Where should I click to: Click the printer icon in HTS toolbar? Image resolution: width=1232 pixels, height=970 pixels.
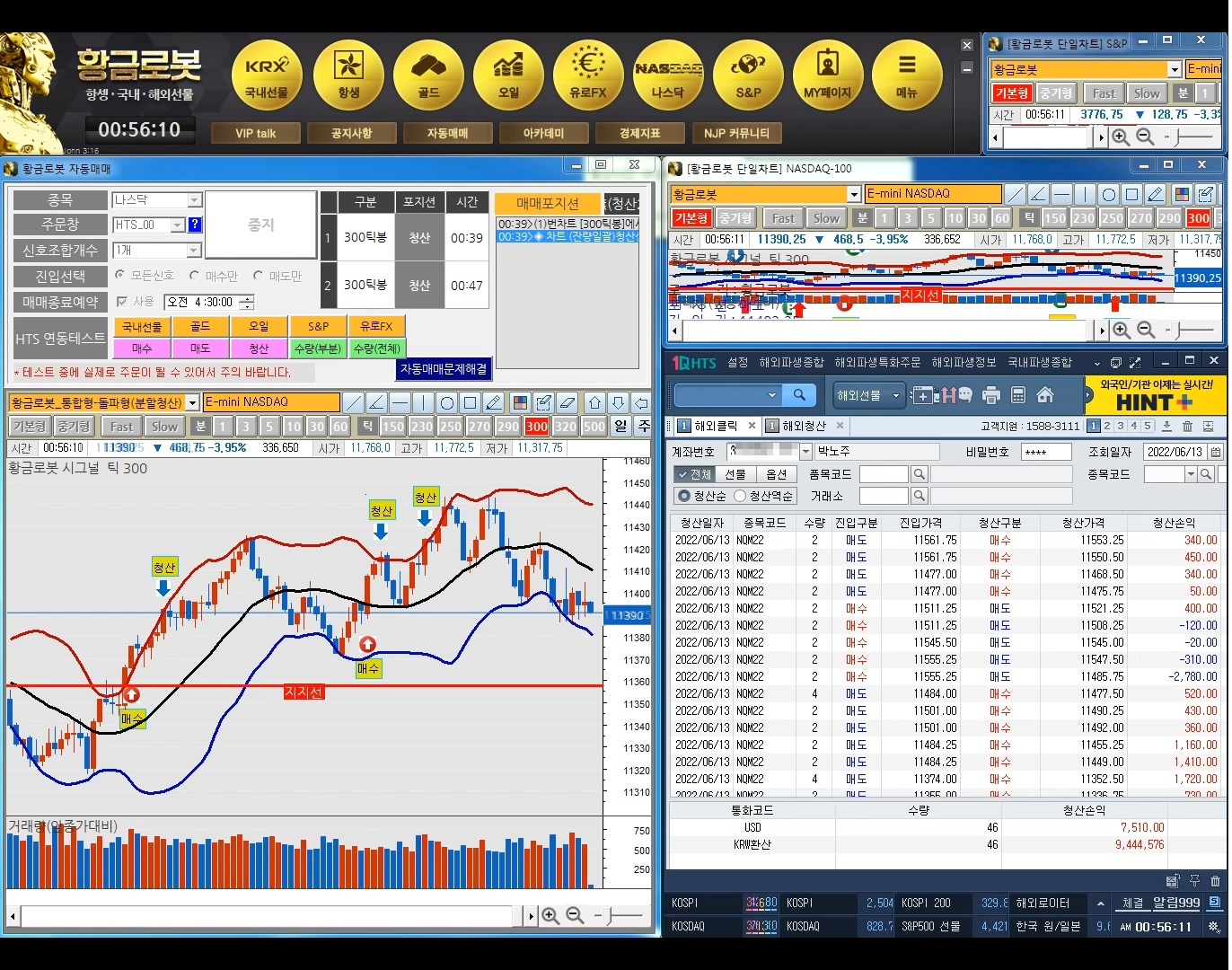pos(991,395)
